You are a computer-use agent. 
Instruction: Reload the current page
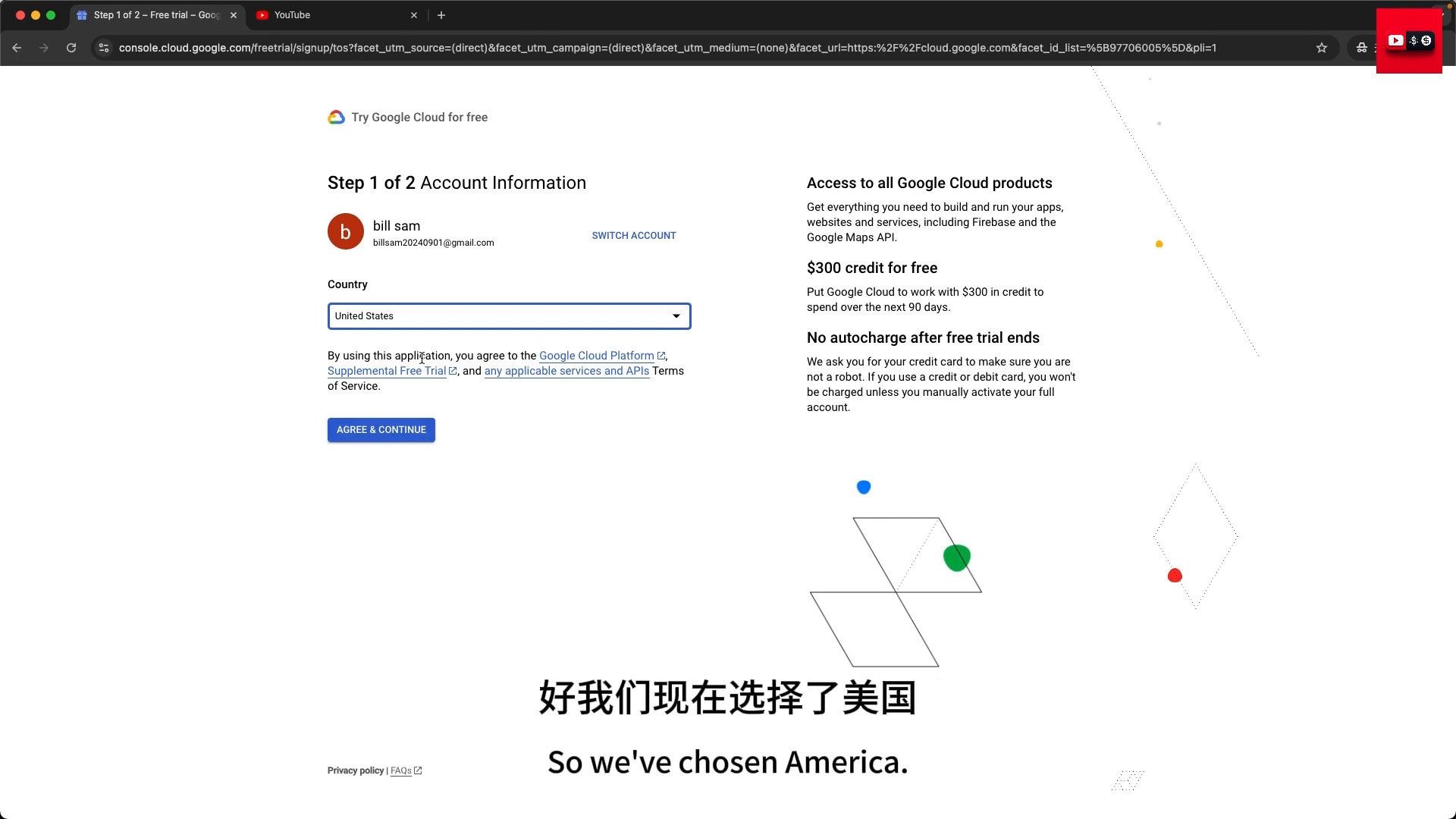(x=71, y=48)
